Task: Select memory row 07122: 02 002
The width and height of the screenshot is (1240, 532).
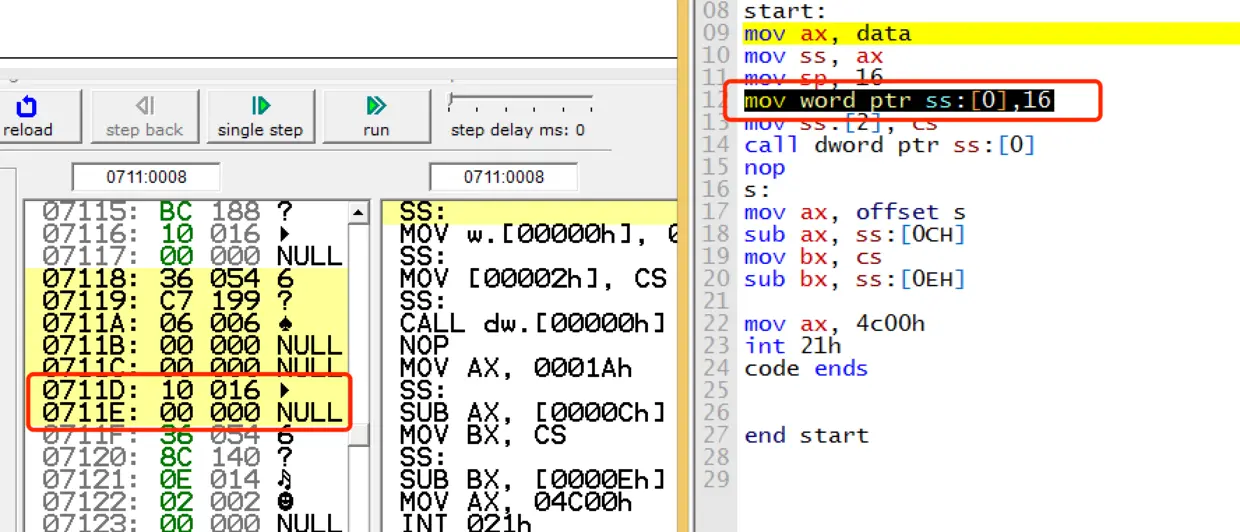Action: [185, 499]
